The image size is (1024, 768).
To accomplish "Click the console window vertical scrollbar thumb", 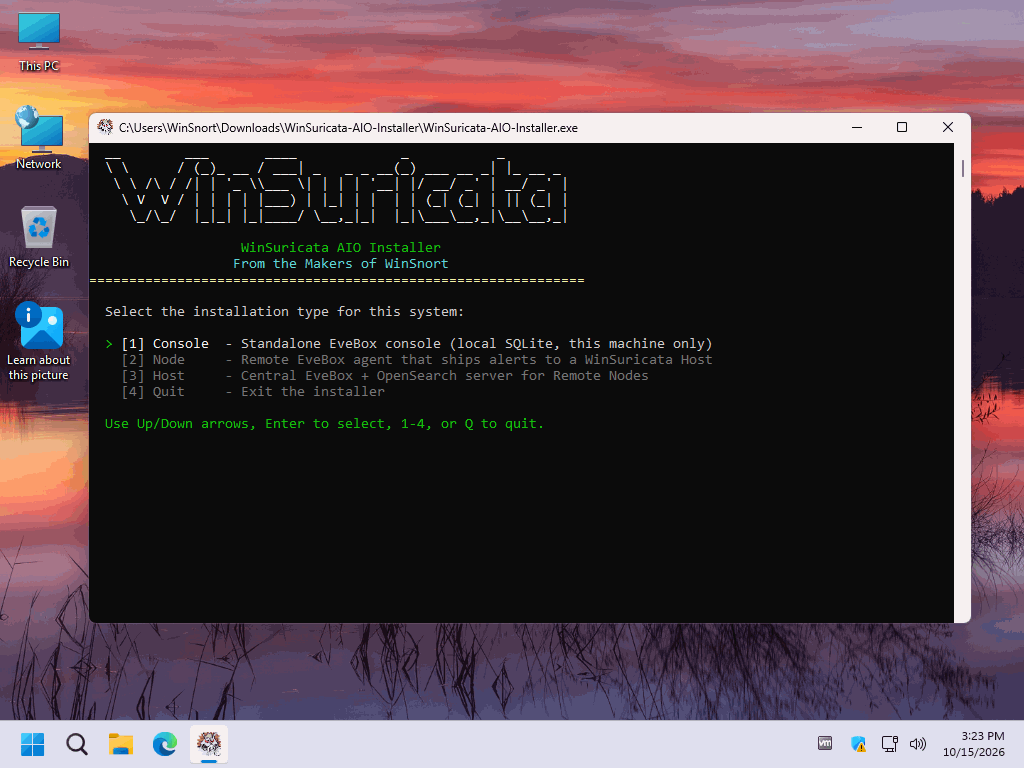I will click(x=963, y=168).
